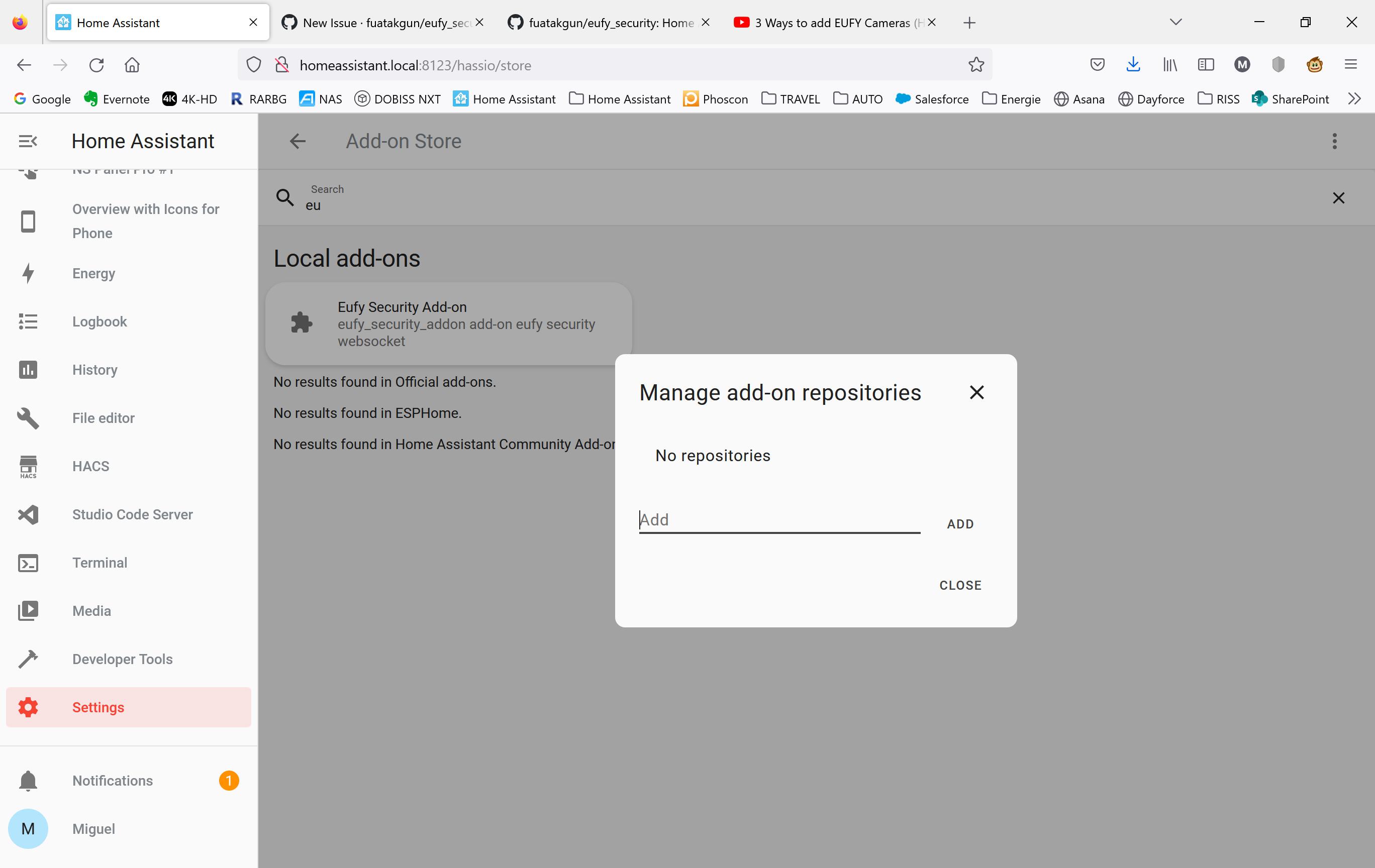Collapse the Home Assistant sidebar menu icon
The height and width of the screenshot is (868, 1375).
(x=28, y=141)
